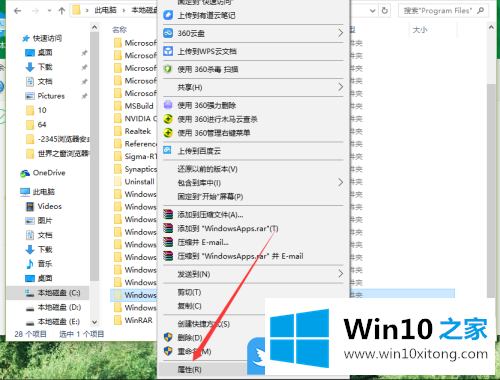Open the folder named 64 in sidebar
The image size is (500, 380).
pyautogui.click(x=42, y=125)
